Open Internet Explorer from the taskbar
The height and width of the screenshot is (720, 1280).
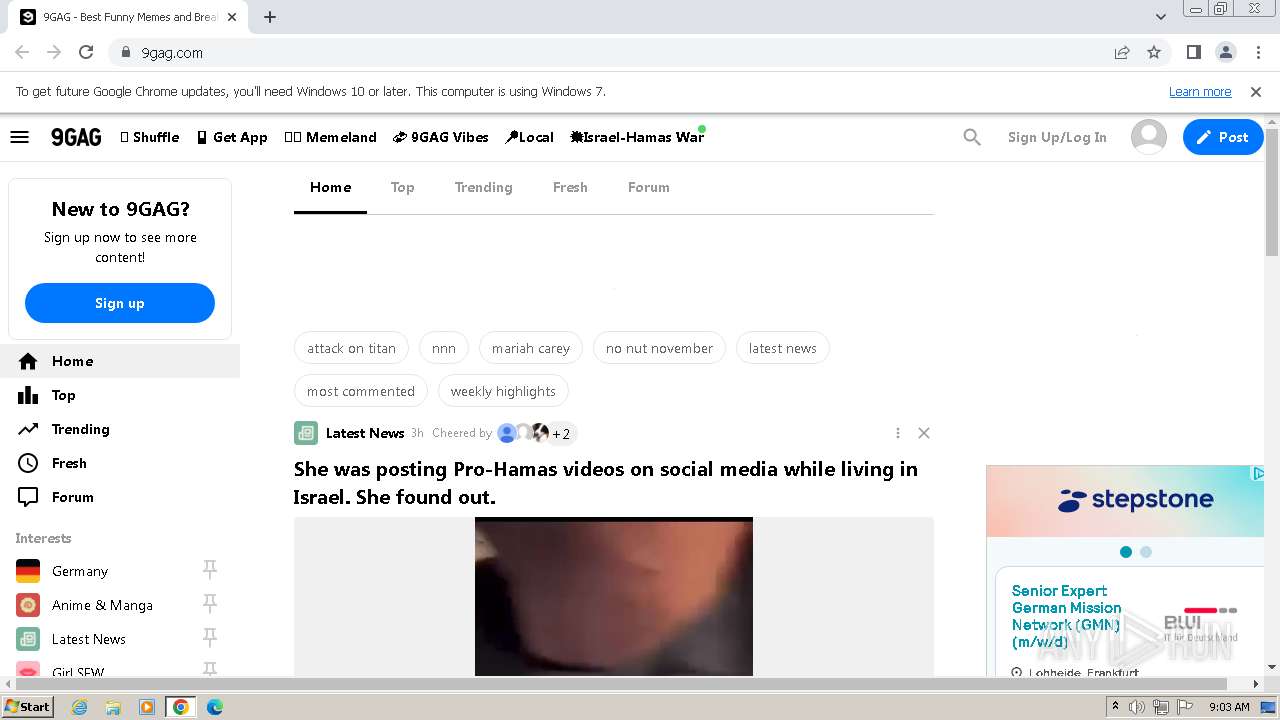[x=79, y=707]
